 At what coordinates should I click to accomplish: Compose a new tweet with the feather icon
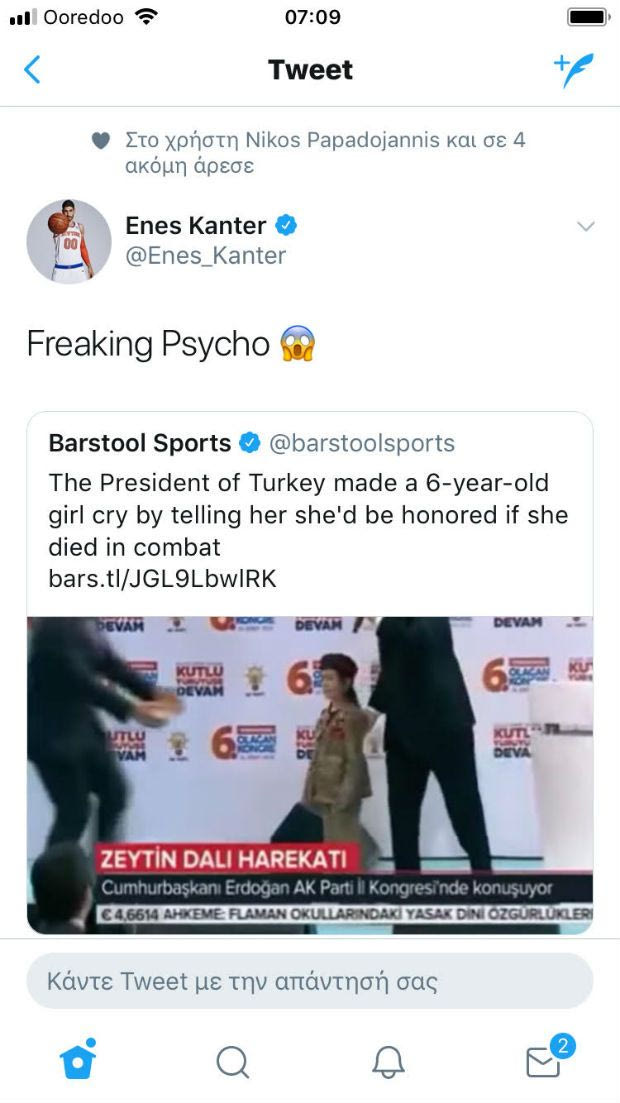click(x=574, y=70)
